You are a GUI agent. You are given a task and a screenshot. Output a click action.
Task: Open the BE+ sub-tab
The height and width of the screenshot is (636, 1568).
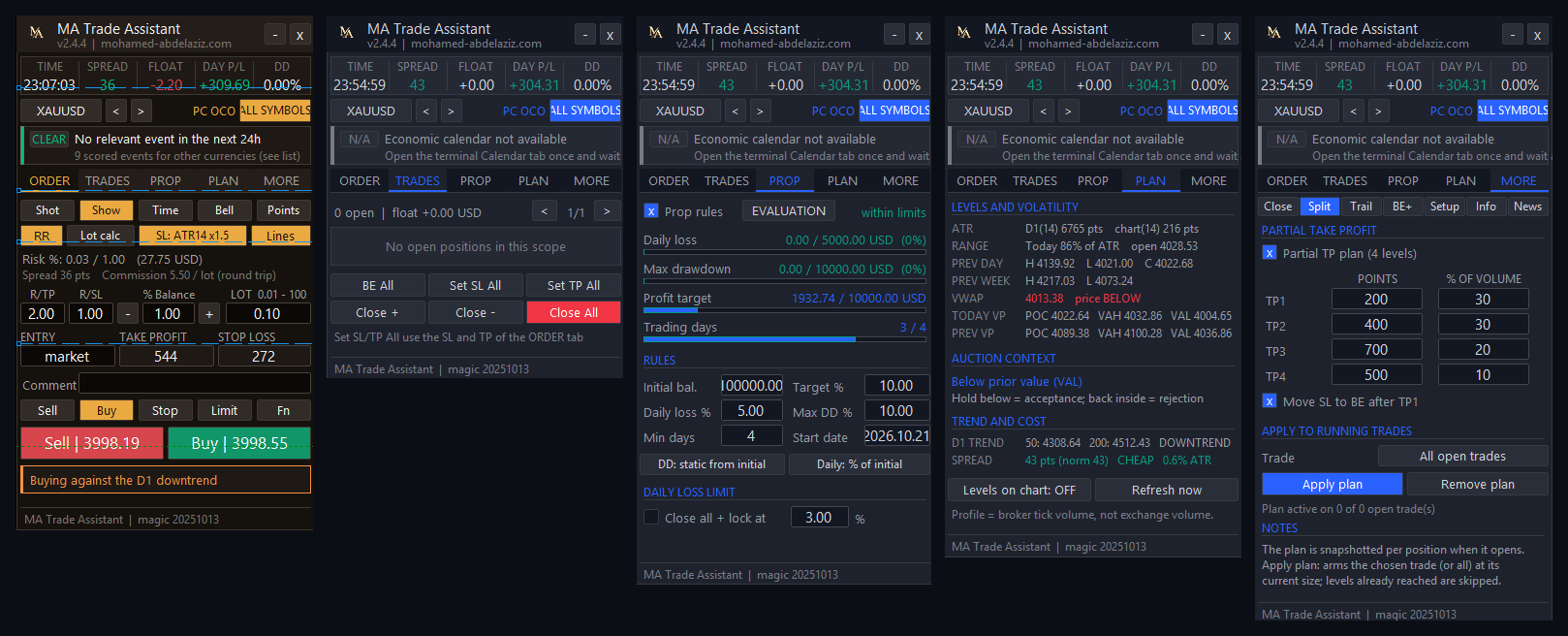1402,207
